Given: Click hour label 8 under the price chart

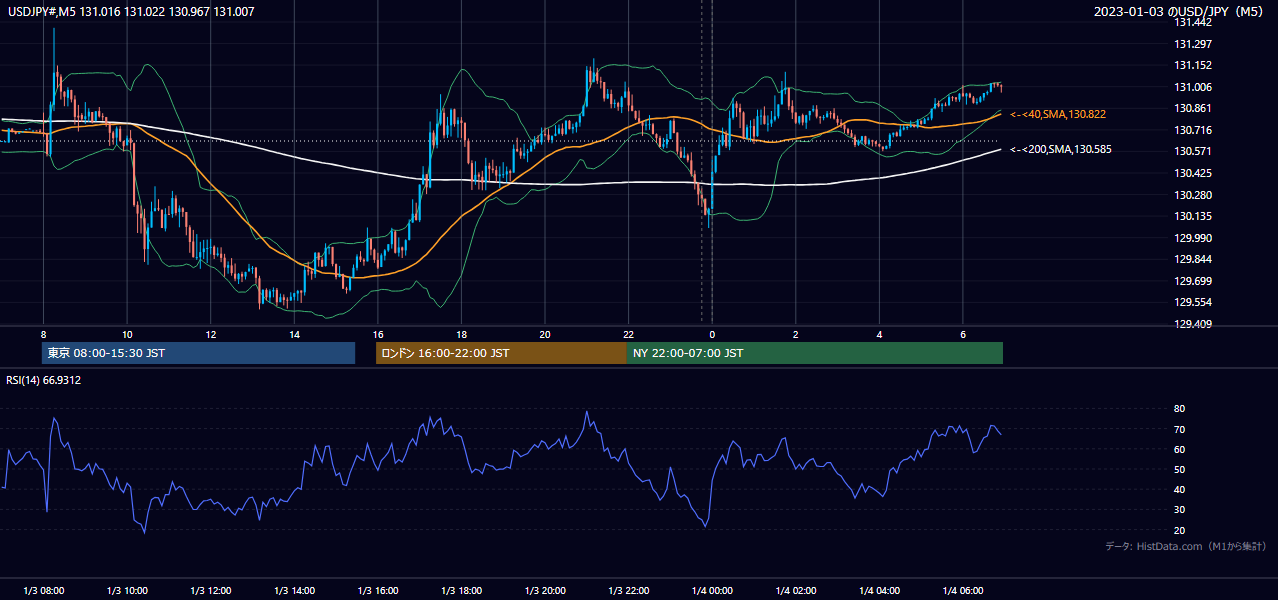Looking at the screenshot, I should [43, 334].
